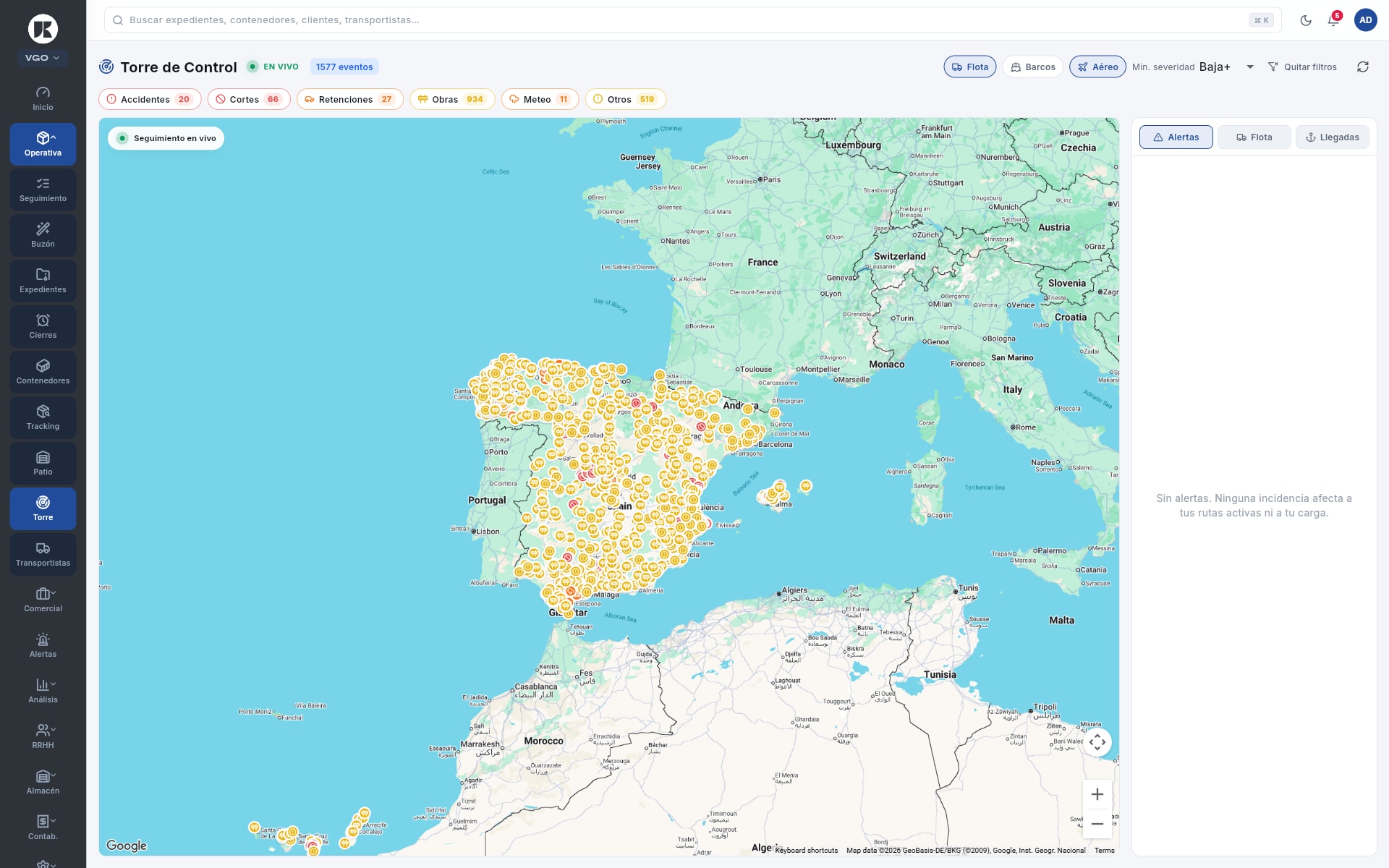Open Tracking sidebar item

coord(43,417)
